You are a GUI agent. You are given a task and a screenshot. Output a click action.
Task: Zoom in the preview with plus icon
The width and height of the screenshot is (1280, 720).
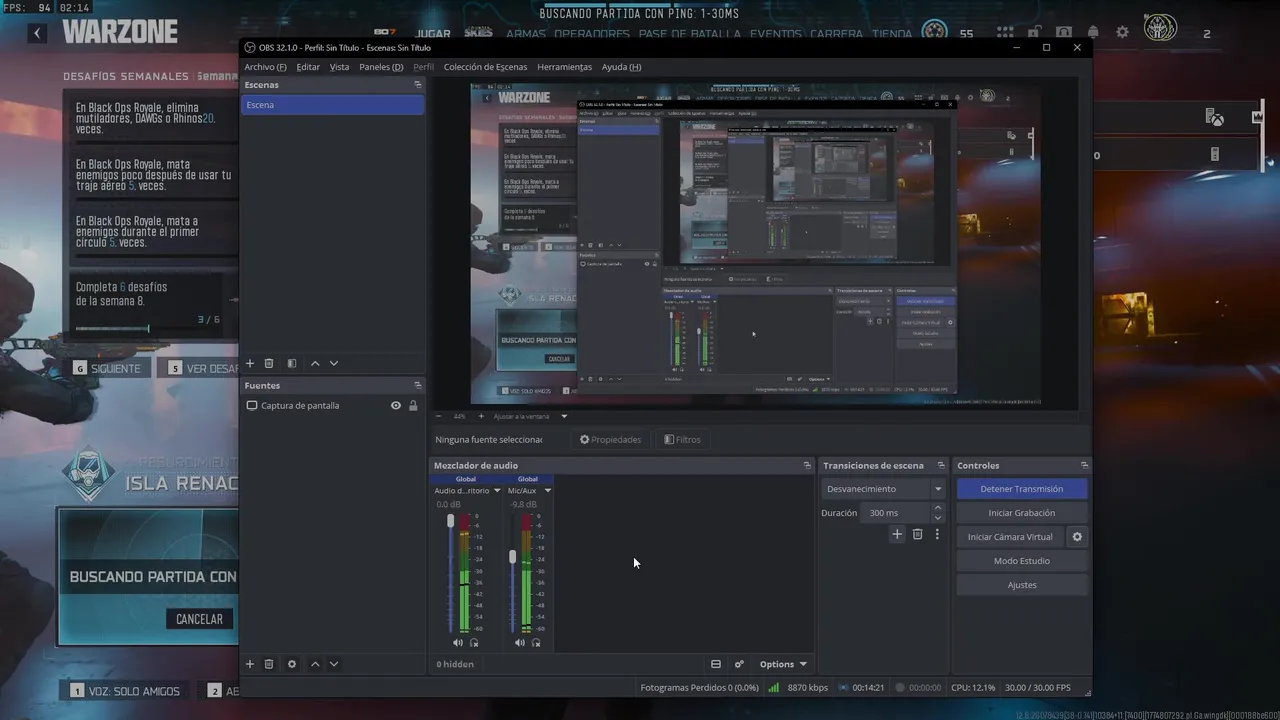click(481, 416)
